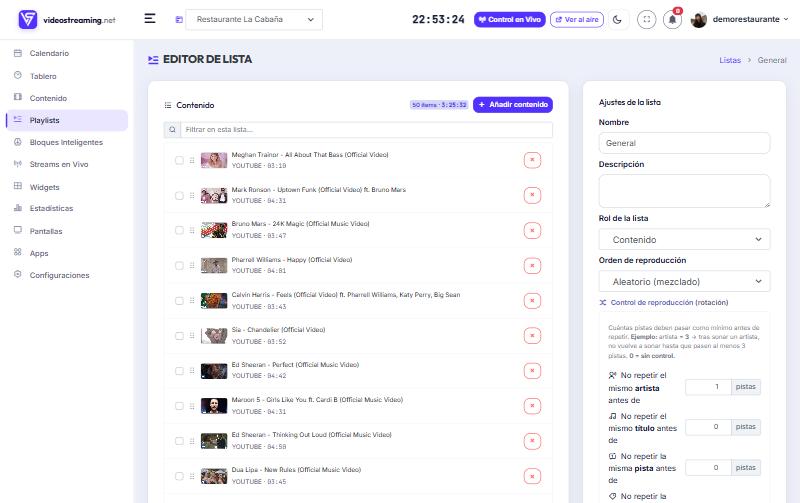Open Bloques Inteligentes menu item
This screenshot has width=800, height=503.
(66, 142)
